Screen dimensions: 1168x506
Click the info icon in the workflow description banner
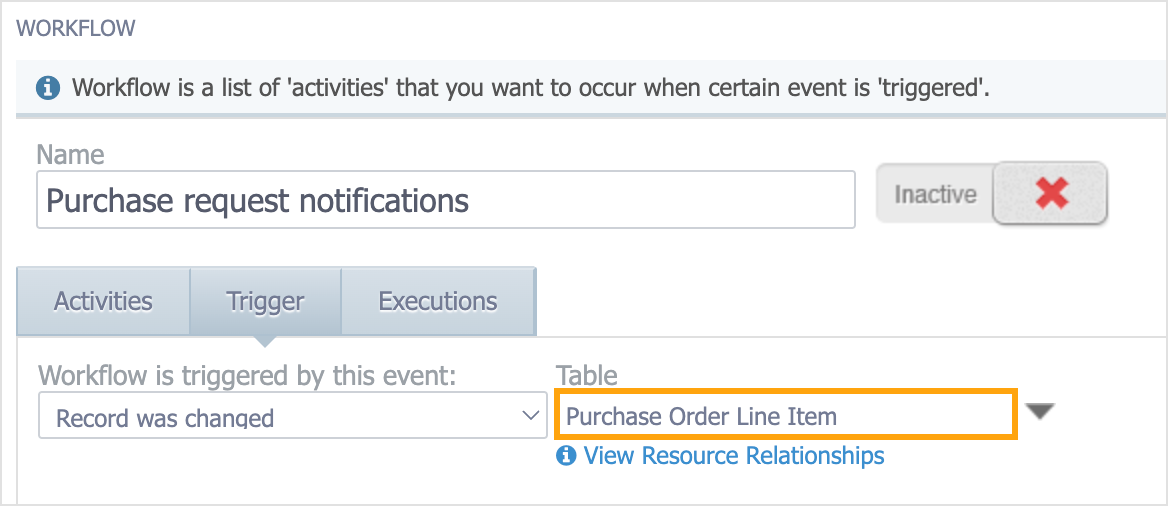(48, 89)
